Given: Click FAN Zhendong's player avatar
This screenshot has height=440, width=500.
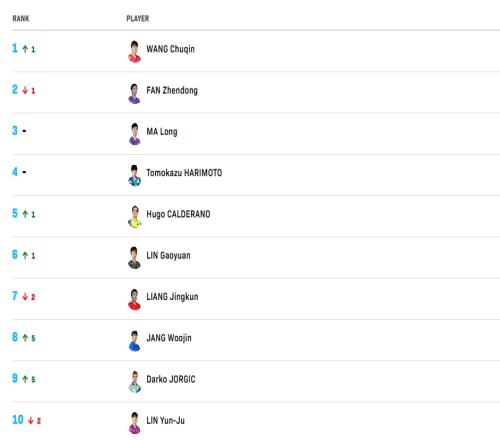Looking at the screenshot, I should point(135,93).
